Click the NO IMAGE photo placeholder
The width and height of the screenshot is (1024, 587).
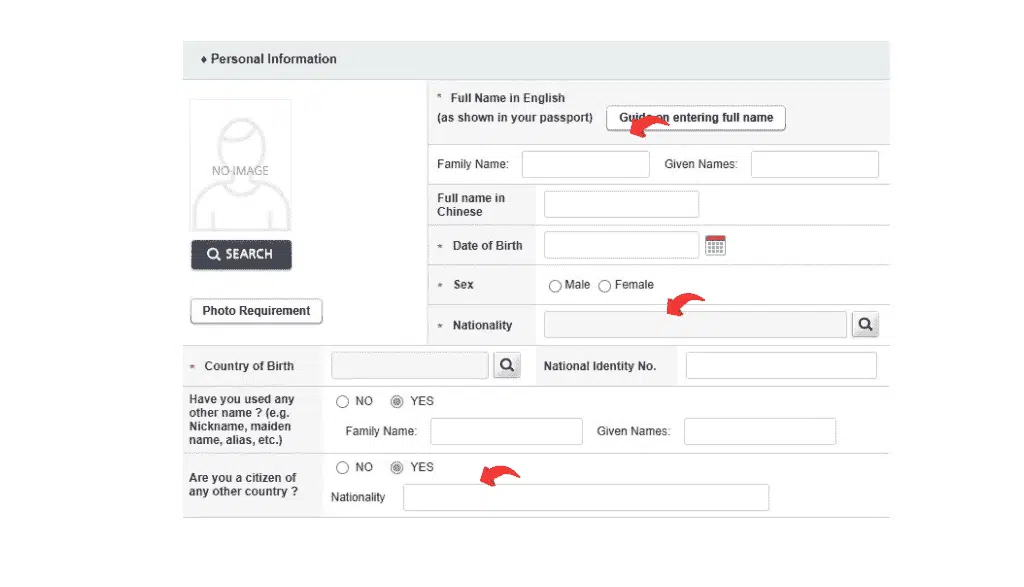240,165
